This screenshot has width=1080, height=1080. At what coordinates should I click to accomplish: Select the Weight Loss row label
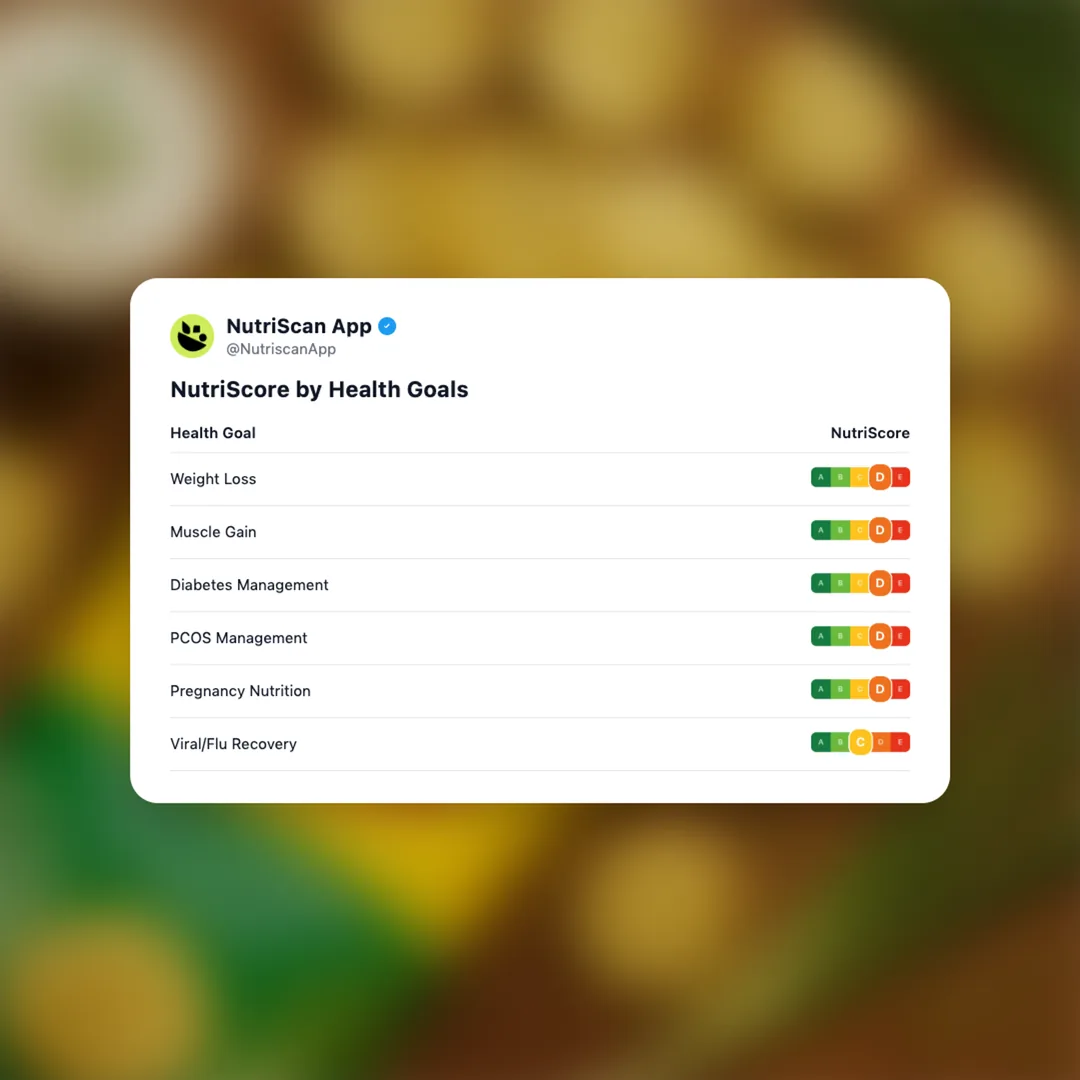tap(213, 479)
